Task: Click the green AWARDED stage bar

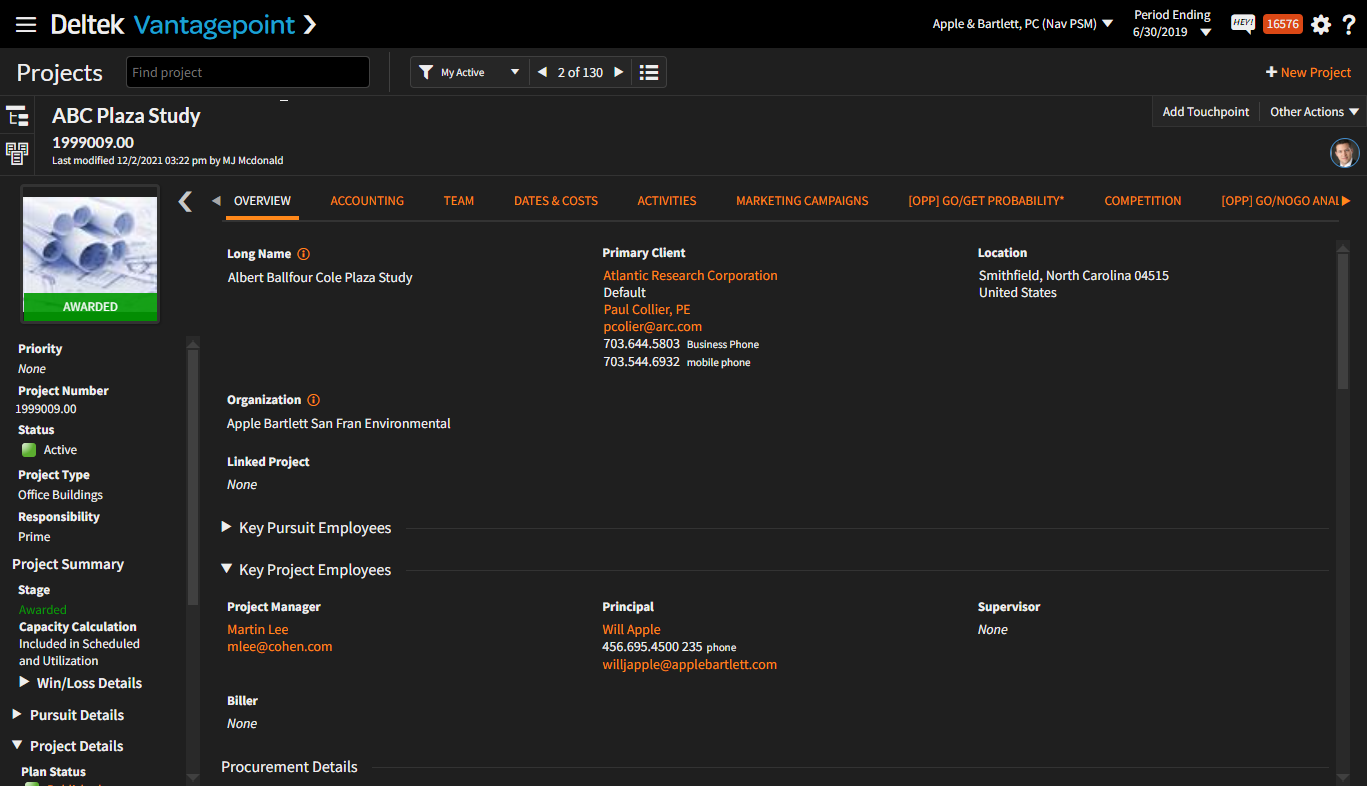Action: click(x=90, y=307)
